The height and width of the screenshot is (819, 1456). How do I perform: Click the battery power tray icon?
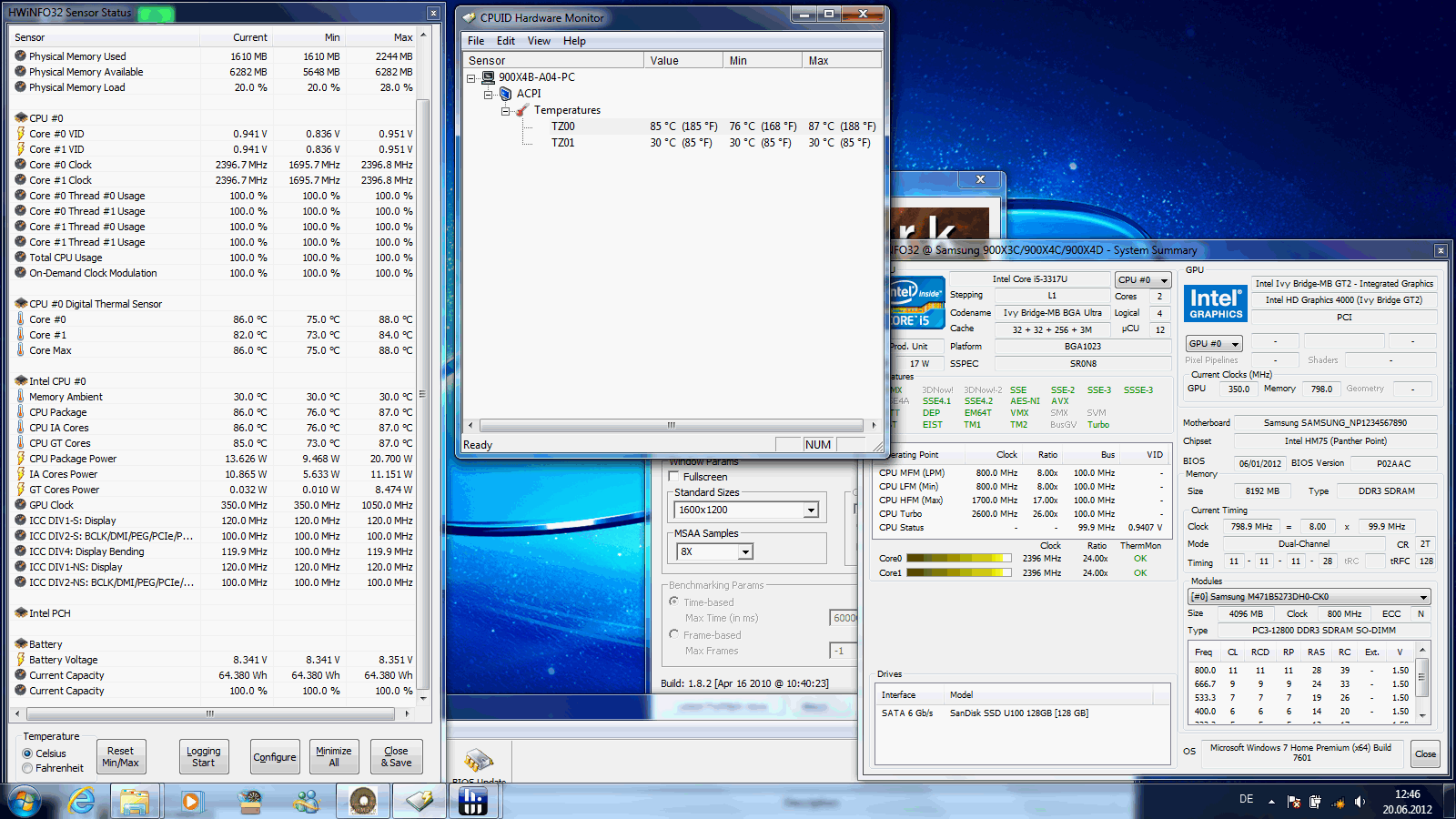(x=1315, y=802)
